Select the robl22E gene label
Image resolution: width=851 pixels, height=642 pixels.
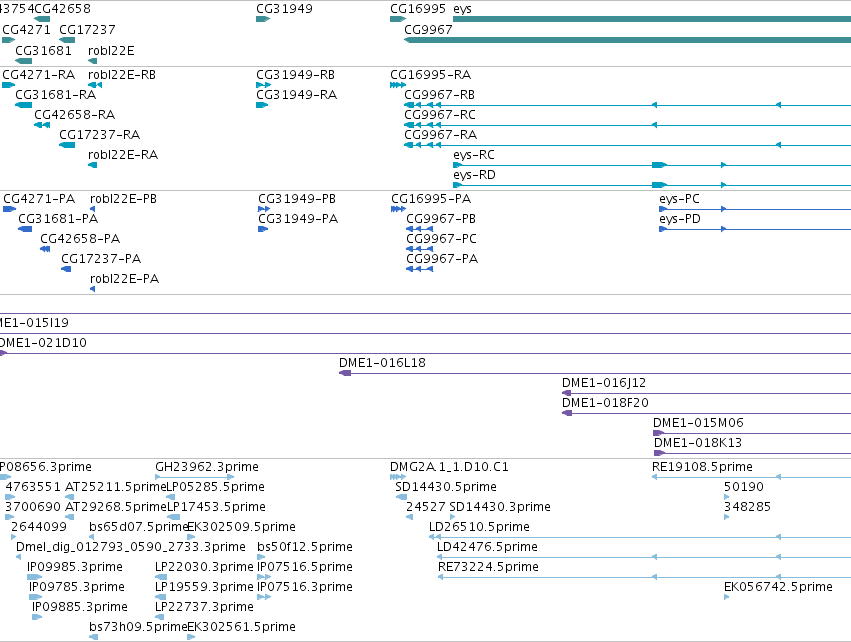[x=111, y=51]
